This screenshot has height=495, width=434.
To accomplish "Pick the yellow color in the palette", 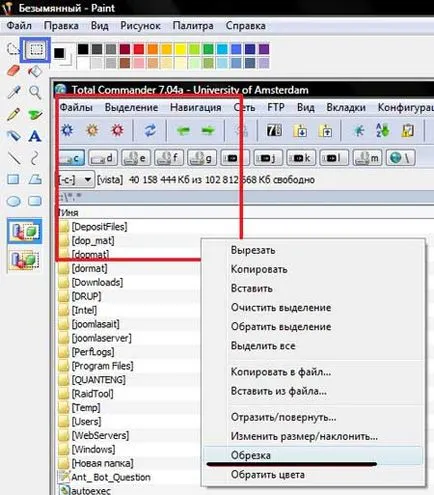I will coord(180,49).
